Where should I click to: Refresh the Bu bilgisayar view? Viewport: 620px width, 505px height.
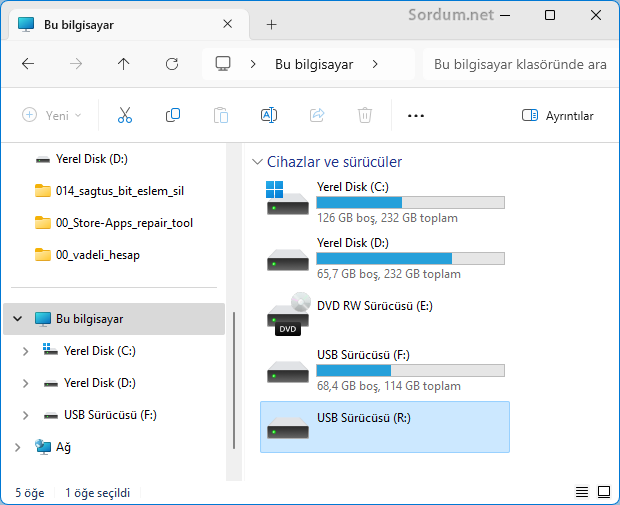click(172, 64)
